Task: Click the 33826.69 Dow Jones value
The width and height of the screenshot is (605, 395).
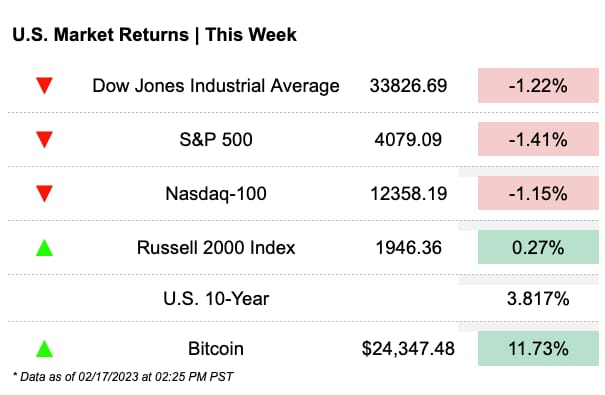Action: pyautogui.click(x=408, y=86)
